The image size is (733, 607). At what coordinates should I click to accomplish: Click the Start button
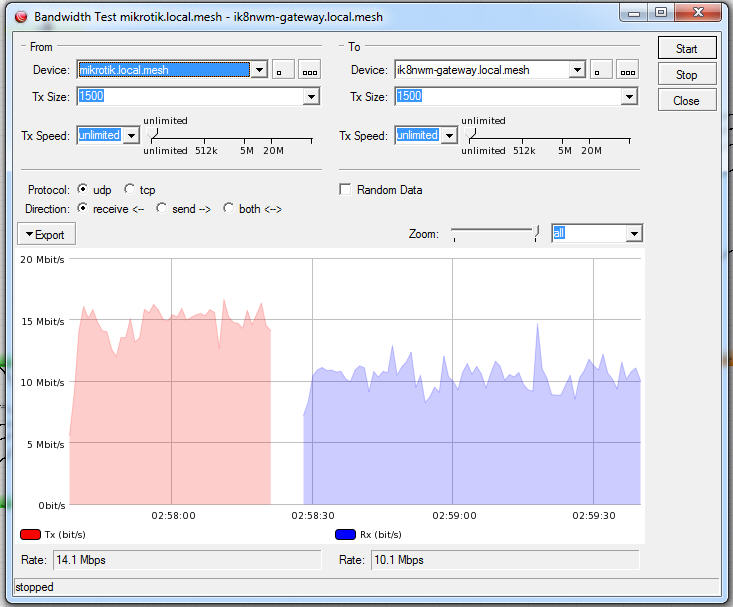tap(687, 48)
